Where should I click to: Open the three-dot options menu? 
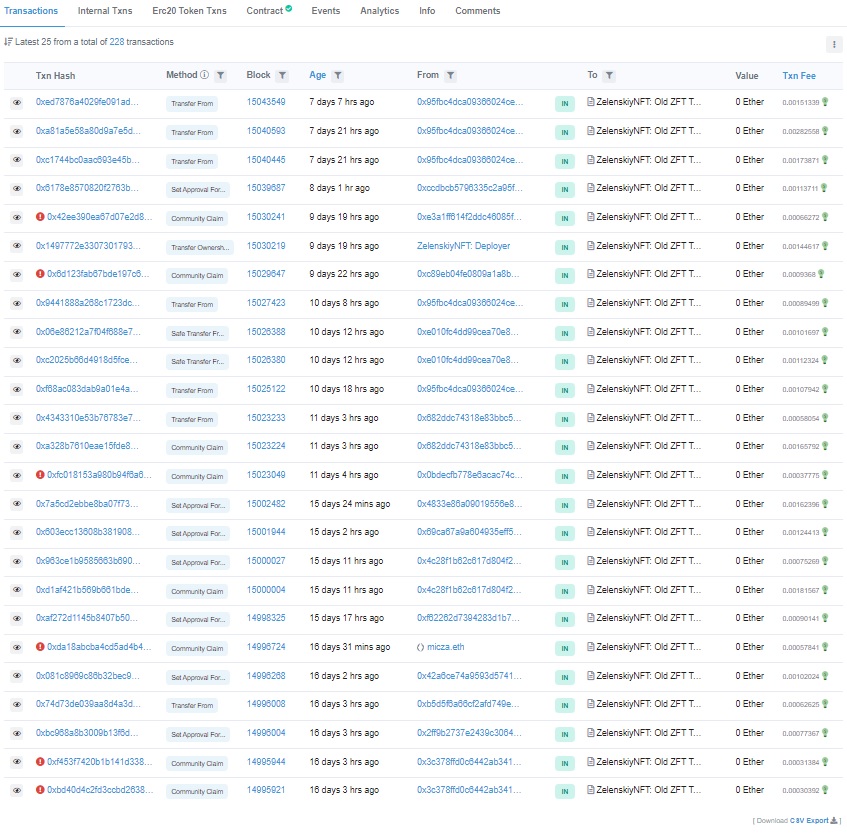point(833,44)
